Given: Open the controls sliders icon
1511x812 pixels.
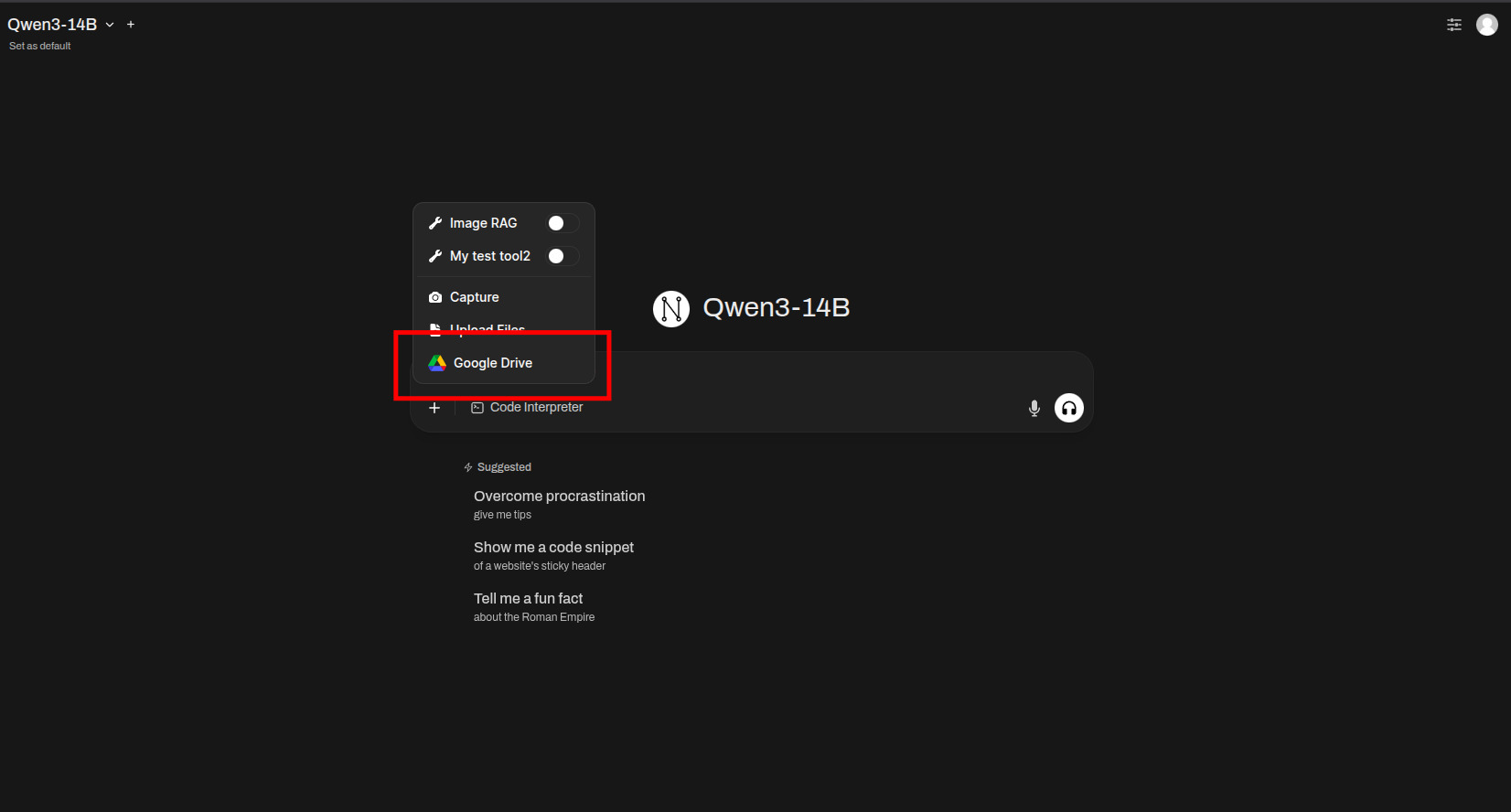Looking at the screenshot, I should tap(1453, 25).
